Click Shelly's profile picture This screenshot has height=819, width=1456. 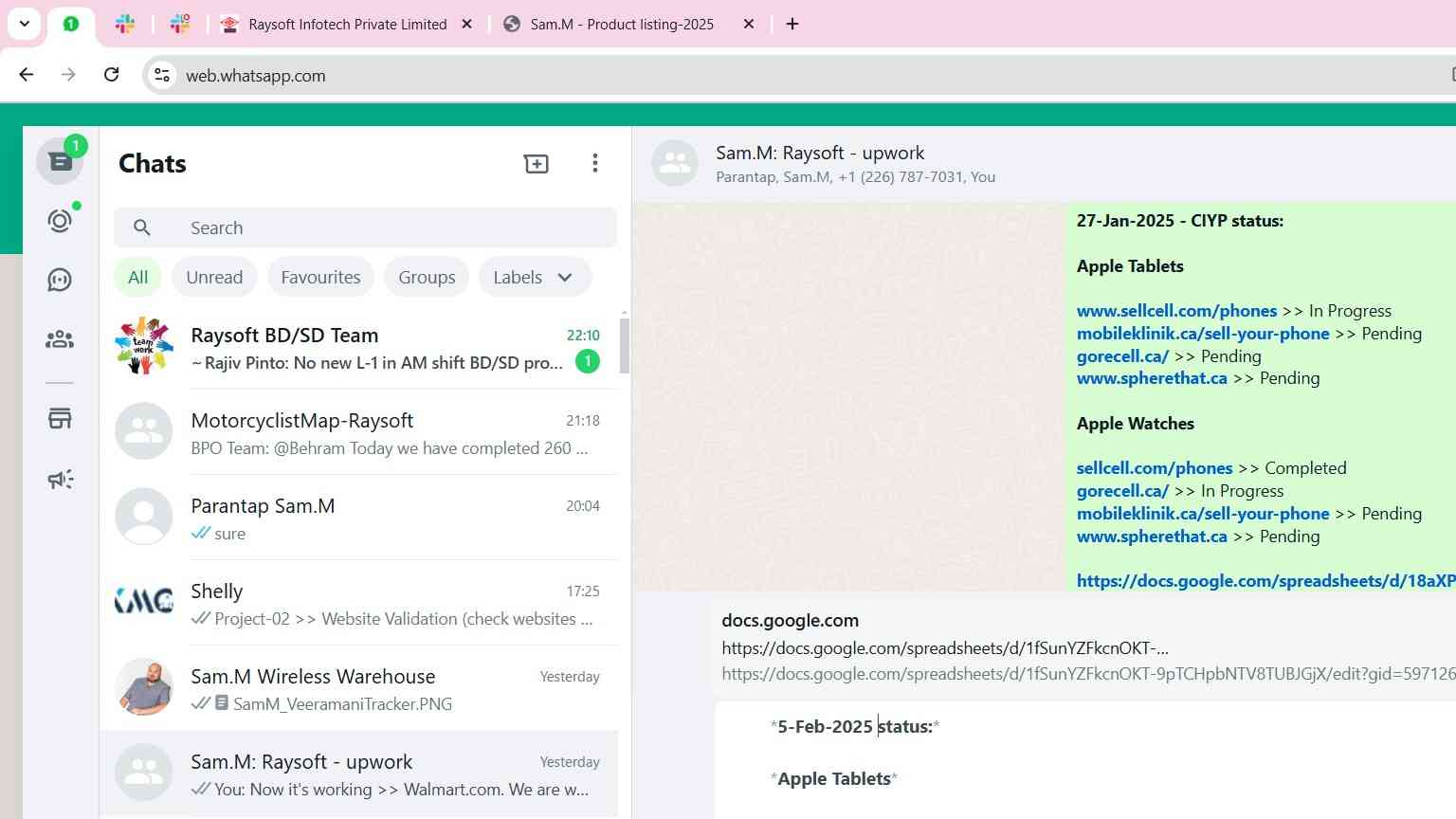click(x=144, y=602)
